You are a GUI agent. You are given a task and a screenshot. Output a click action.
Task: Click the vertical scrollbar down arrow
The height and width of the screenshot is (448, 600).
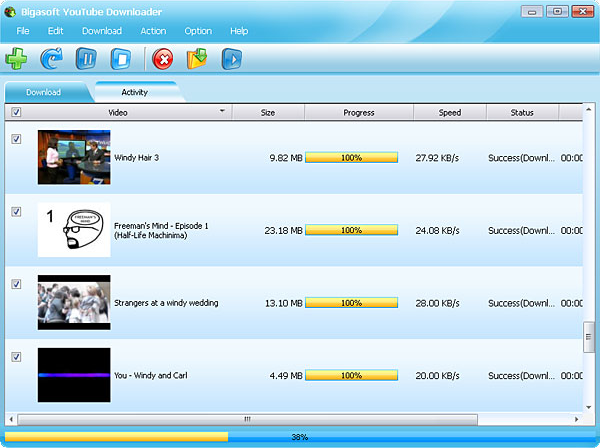(589, 407)
